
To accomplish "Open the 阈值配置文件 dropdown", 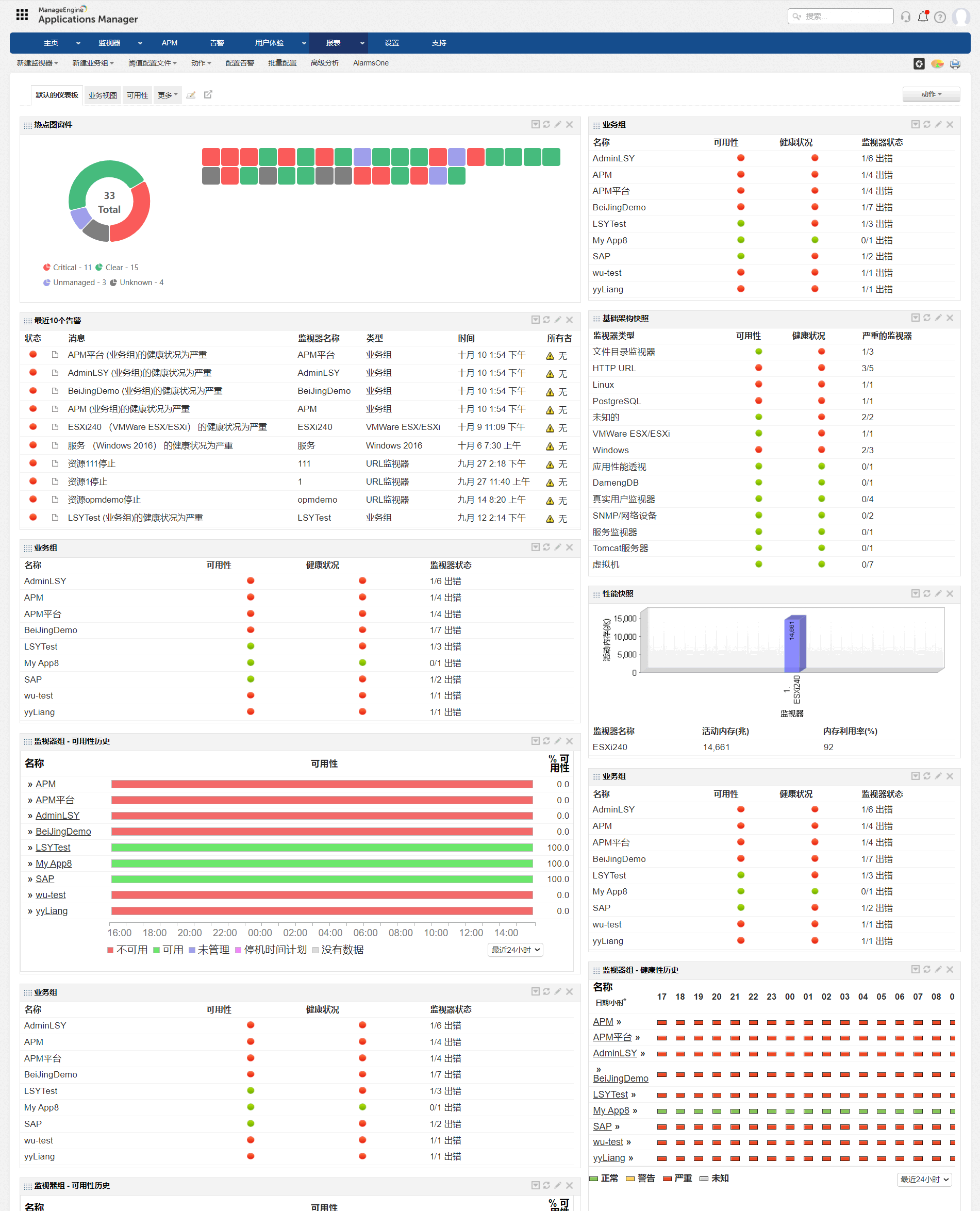I will 153,63.
